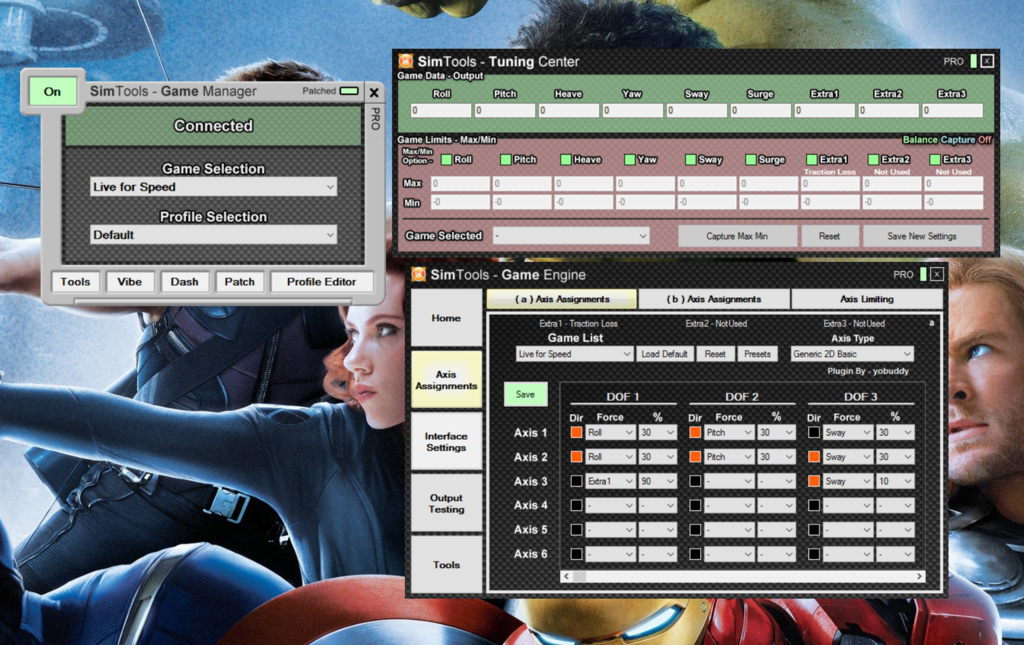1024x645 pixels.
Task: Click Pitch Max limit field
Action: click(523, 183)
